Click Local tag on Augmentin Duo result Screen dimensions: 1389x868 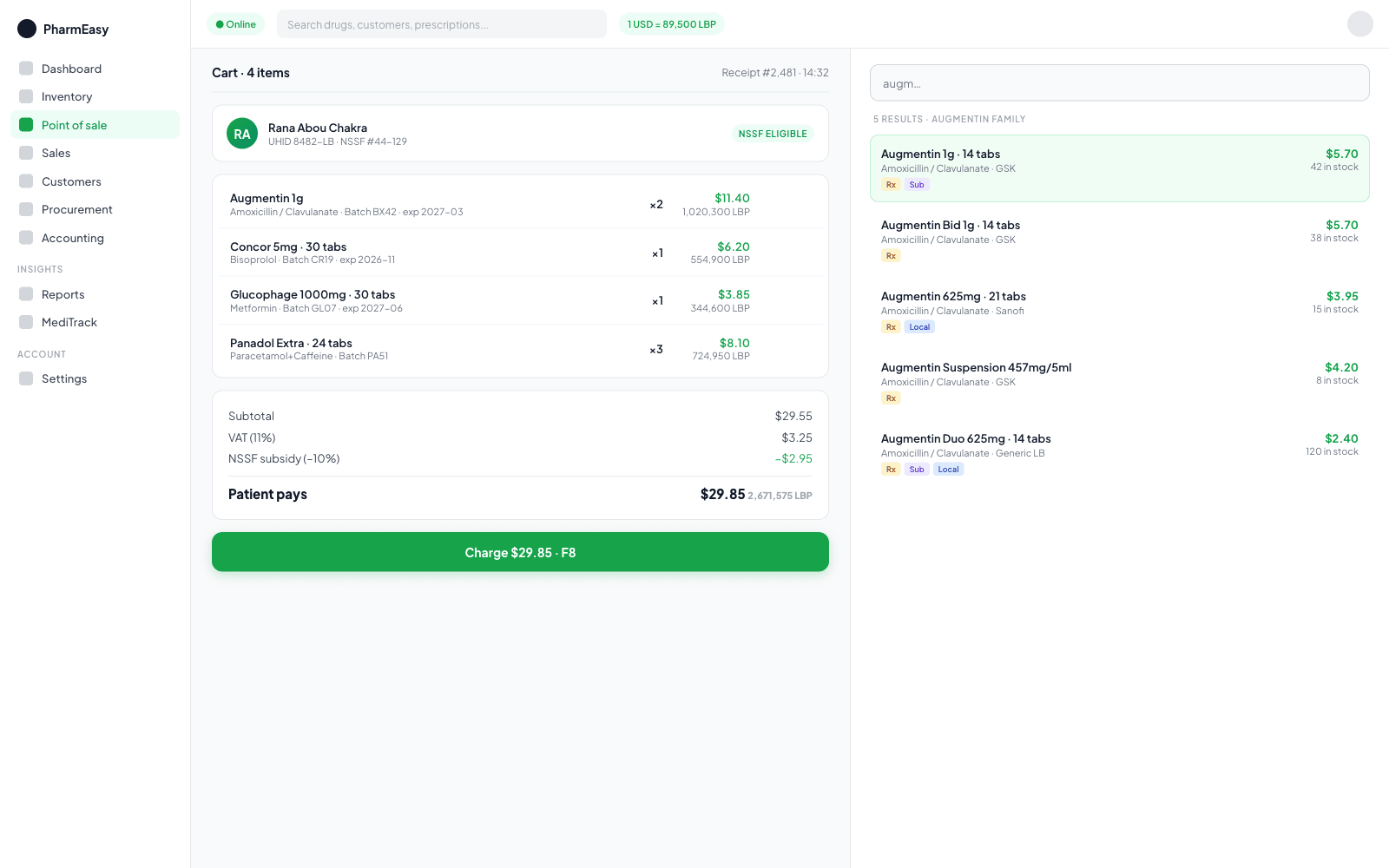[948, 470]
